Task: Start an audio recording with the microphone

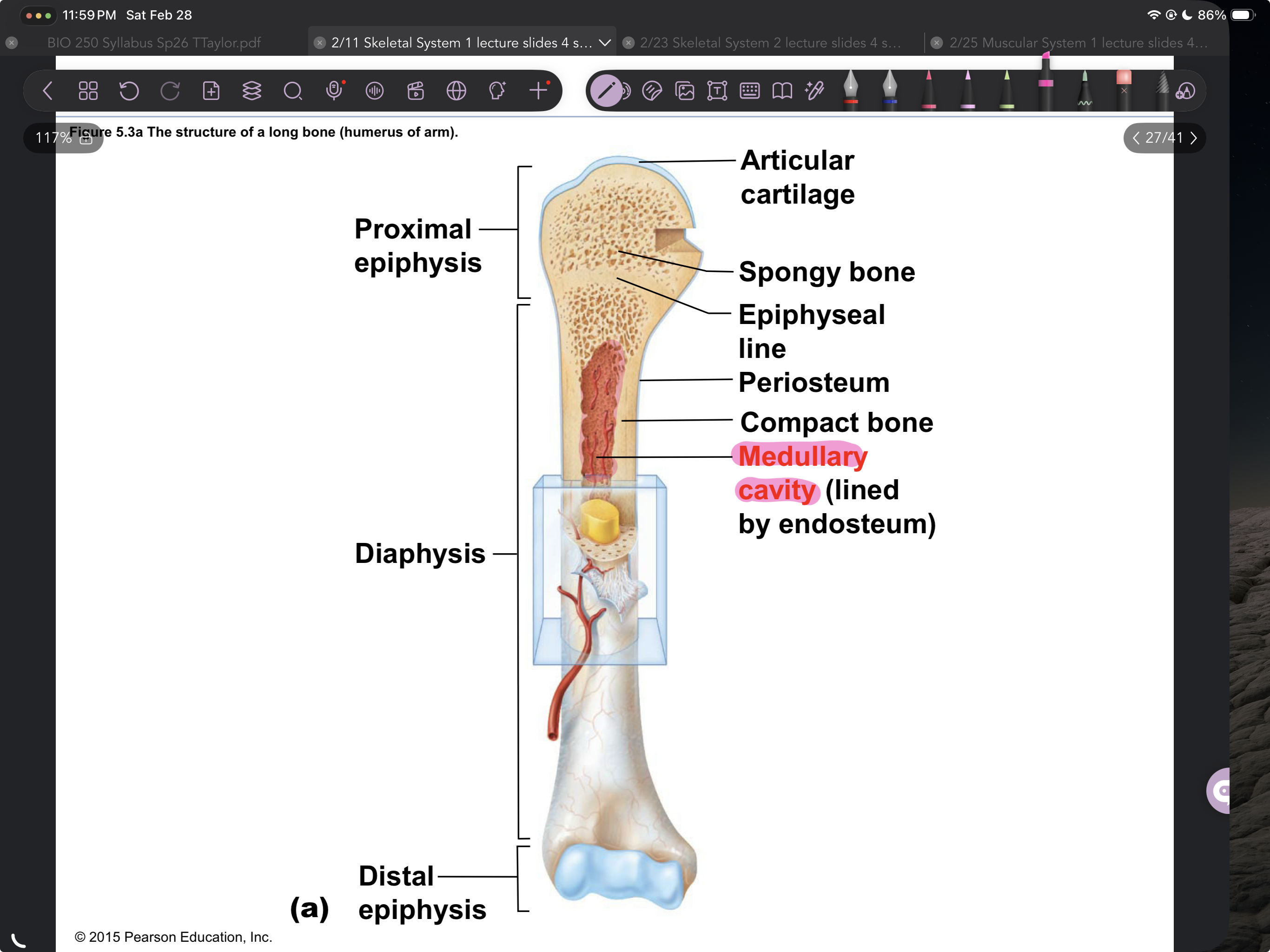Action: point(335,90)
